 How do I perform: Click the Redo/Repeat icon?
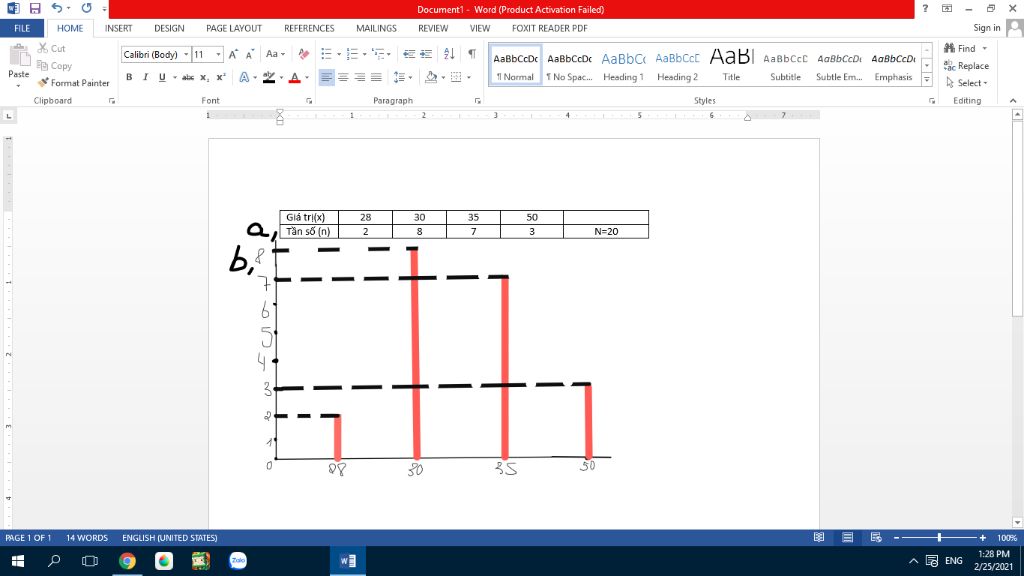(86, 8)
